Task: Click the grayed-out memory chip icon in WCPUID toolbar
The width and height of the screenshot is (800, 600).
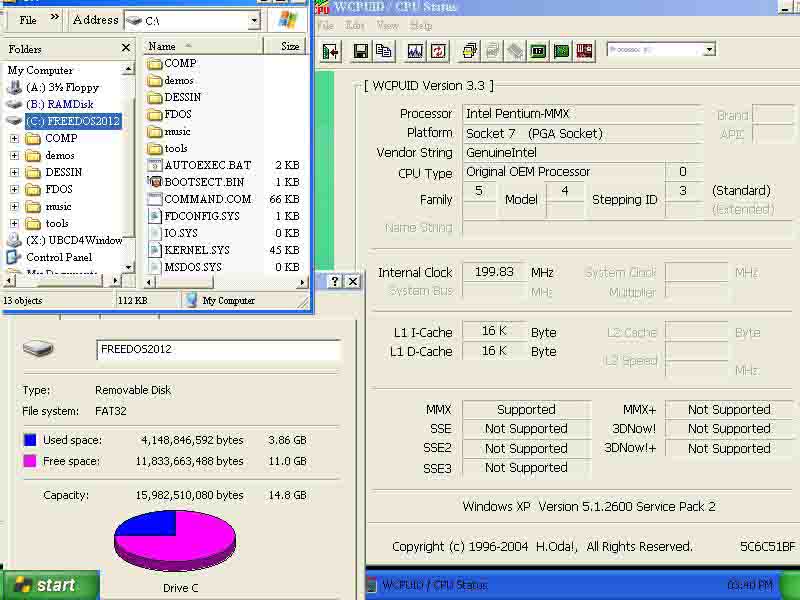Action: (x=515, y=51)
